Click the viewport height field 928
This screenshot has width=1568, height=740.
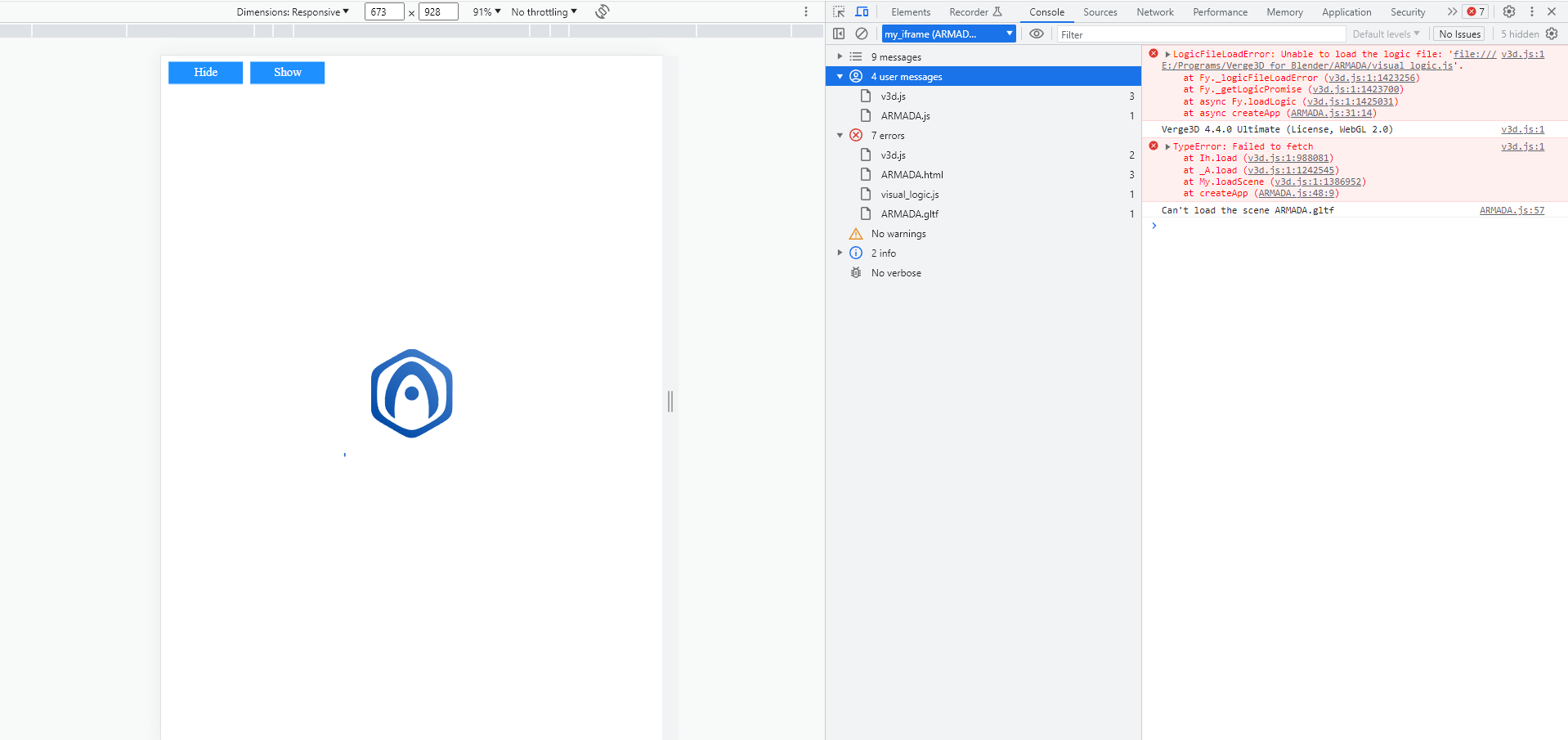[438, 11]
